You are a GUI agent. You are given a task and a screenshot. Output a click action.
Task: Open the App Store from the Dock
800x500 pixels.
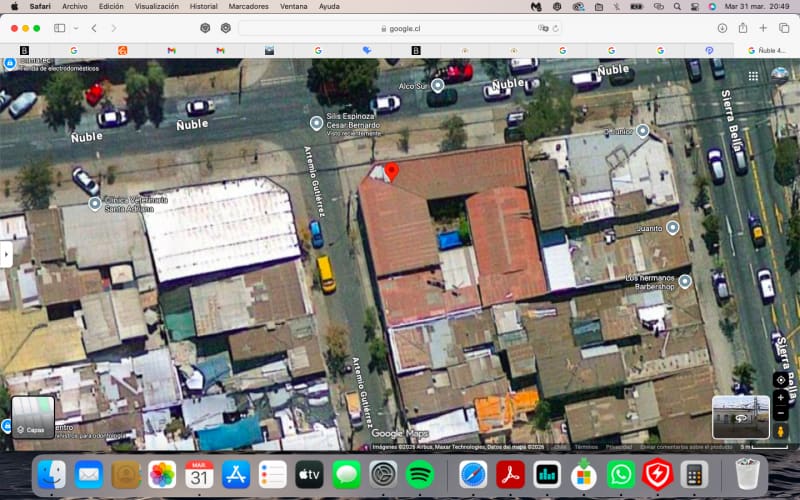coord(236,474)
